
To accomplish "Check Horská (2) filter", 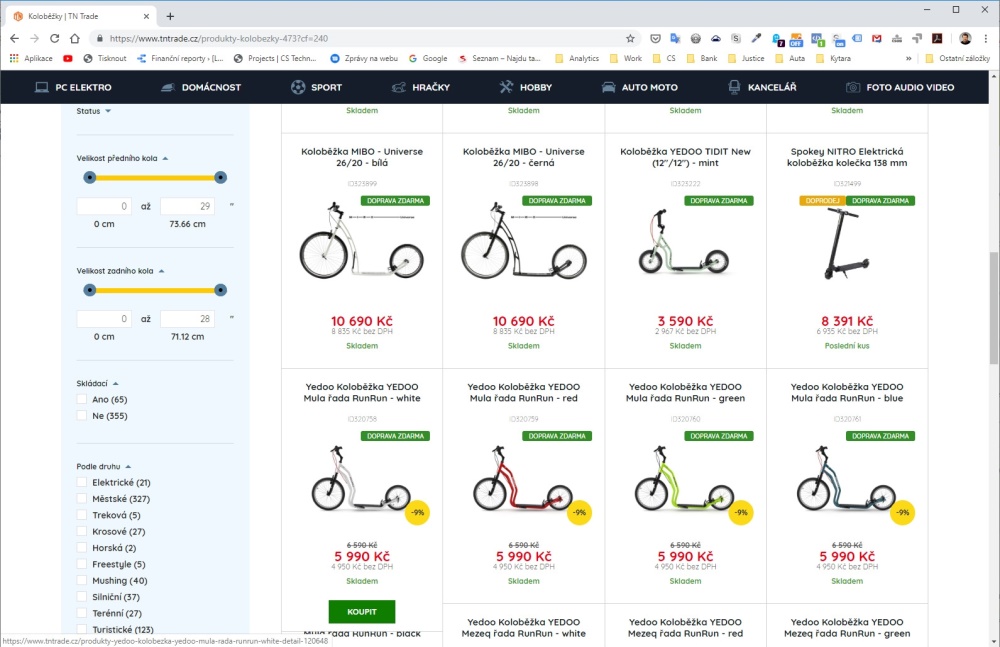I will (x=82, y=547).
